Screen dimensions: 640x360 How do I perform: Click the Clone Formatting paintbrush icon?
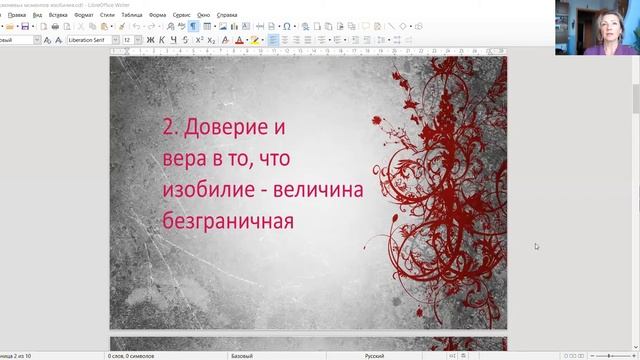click(122, 27)
